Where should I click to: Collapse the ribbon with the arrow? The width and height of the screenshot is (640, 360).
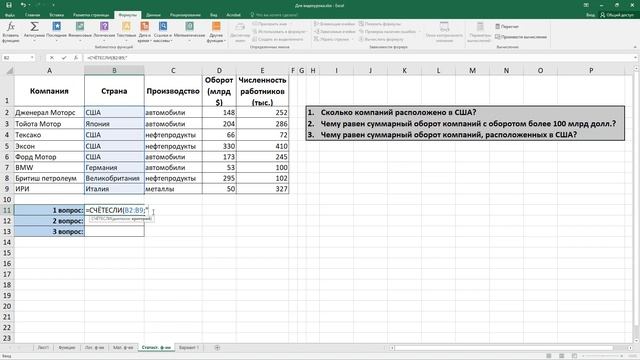[x=635, y=47]
